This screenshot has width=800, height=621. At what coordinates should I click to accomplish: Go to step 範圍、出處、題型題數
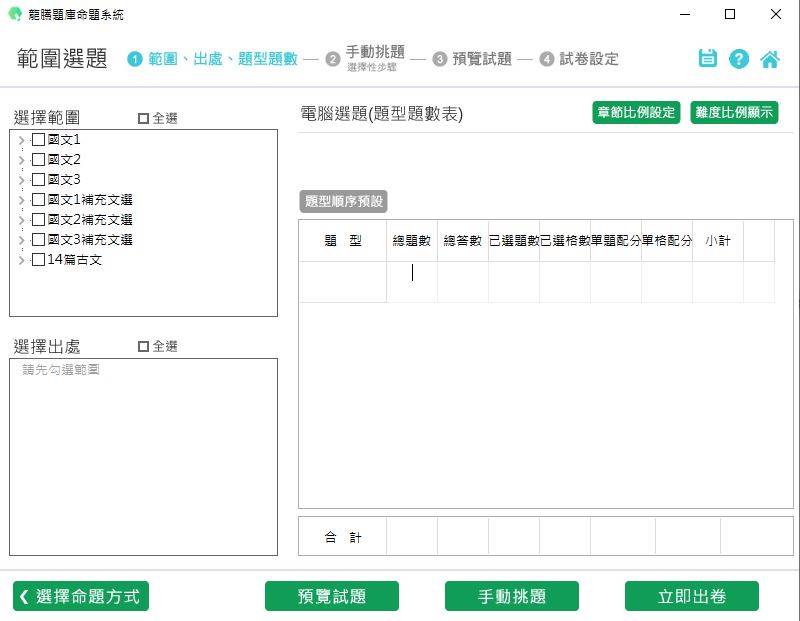[x=223, y=59]
